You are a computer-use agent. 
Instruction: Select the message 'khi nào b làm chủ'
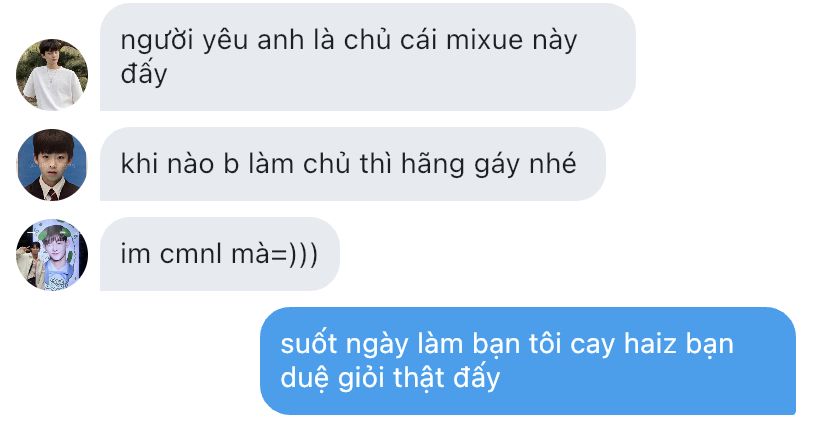point(352,164)
